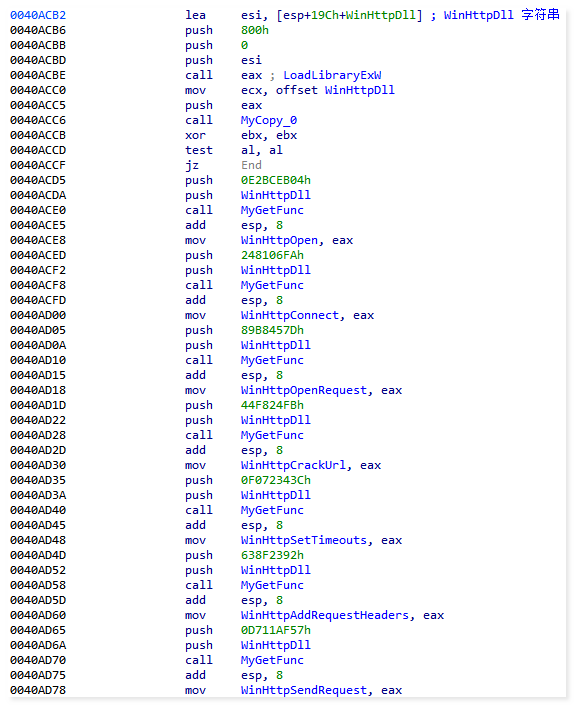The width and height of the screenshot is (574, 705).
Task: Select address 0040AD60
Action: (38, 615)
